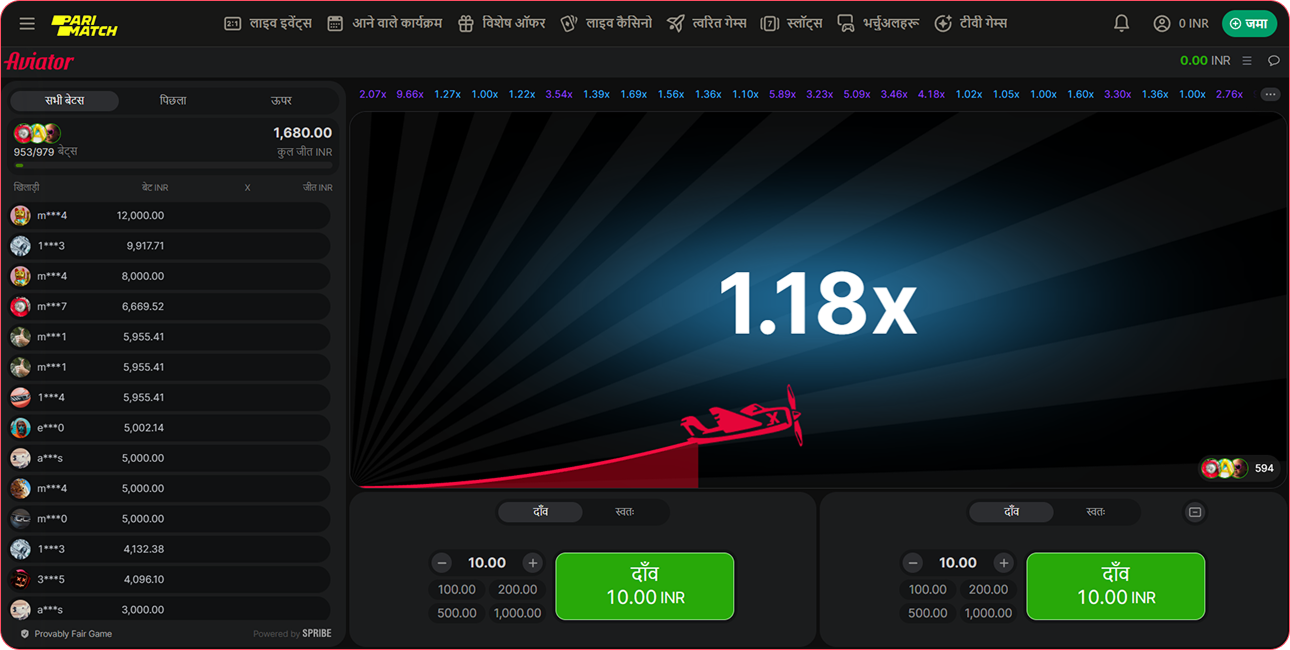This screenshot has height=650, width=1290.
Task: Switch to पिछला tab
Action: 173,101
